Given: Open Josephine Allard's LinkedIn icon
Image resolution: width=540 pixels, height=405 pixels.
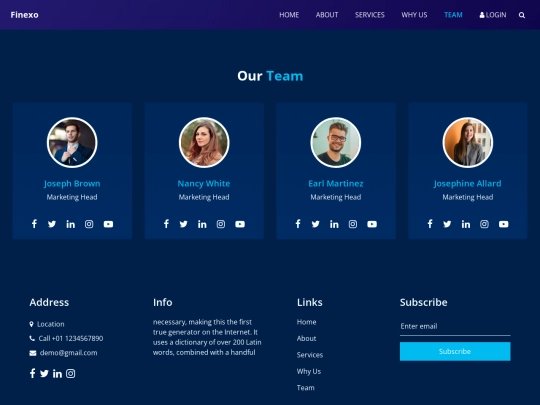Looking at the screenshot, I should (x=466, y=224).
